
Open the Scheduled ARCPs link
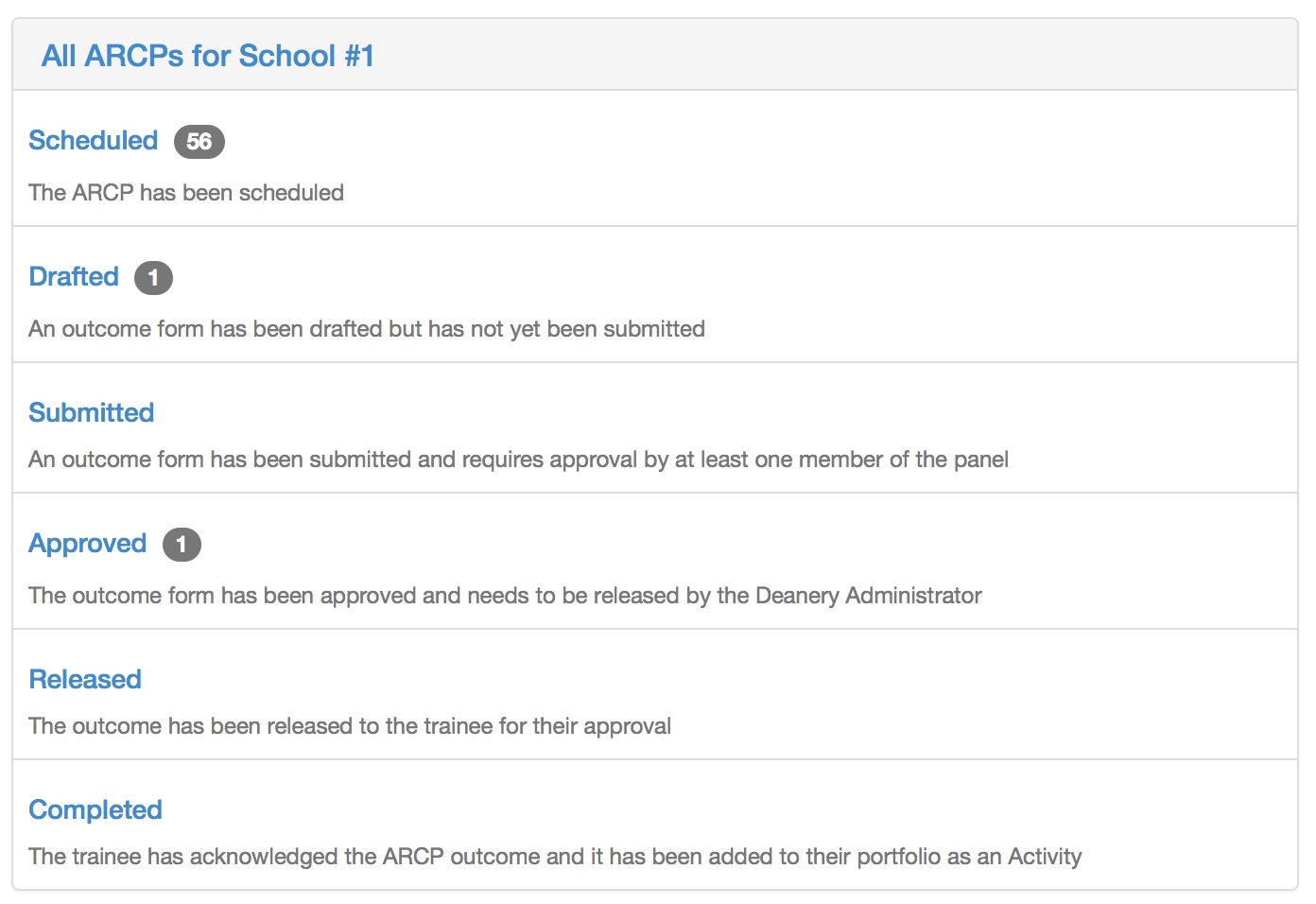(93, 141)
